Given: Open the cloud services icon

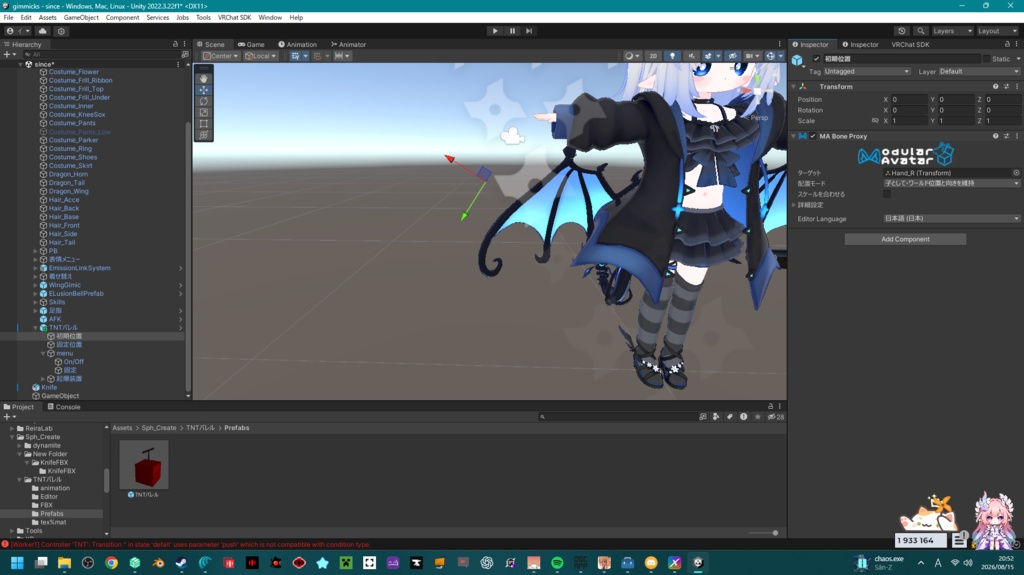Looking at the screenshot, I should click(42, 31).
